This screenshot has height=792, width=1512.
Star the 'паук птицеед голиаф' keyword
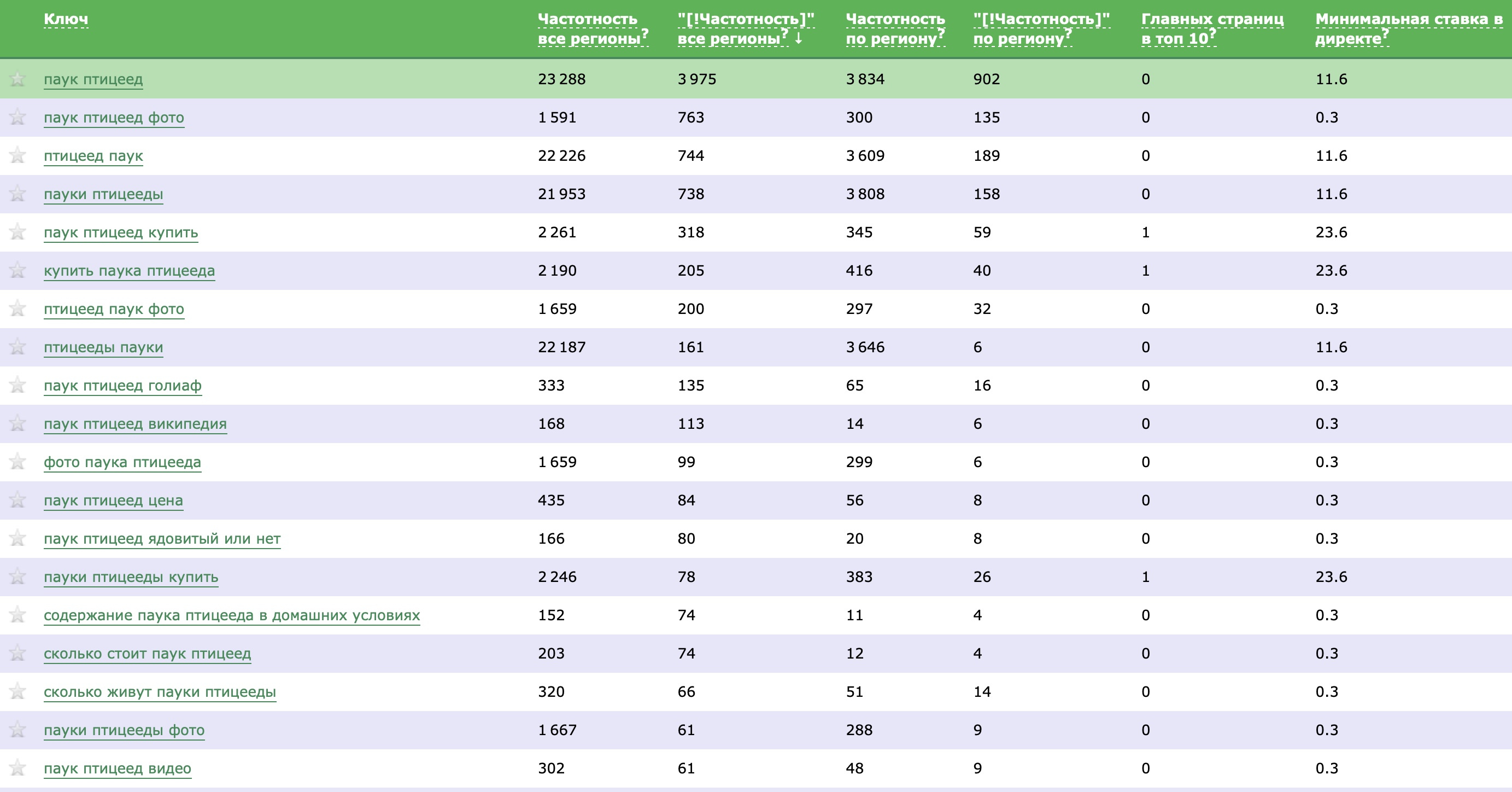(17, 385)
